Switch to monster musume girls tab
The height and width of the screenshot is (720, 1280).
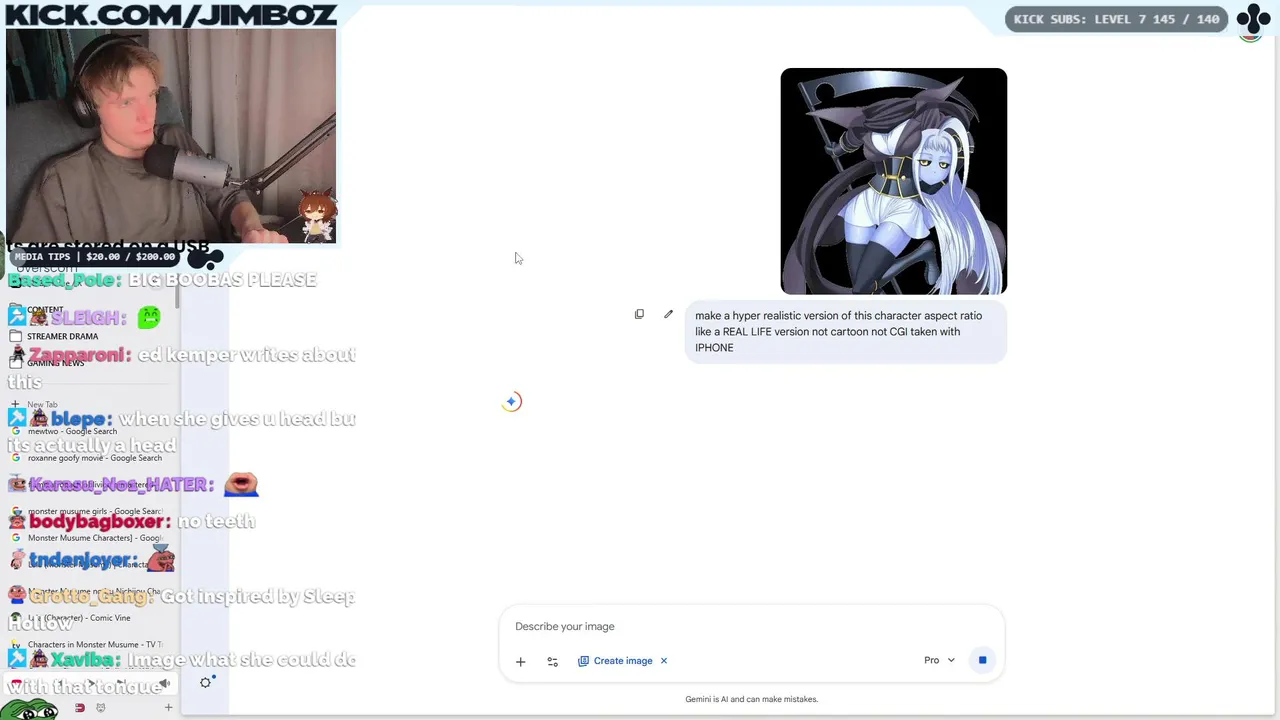94,511
